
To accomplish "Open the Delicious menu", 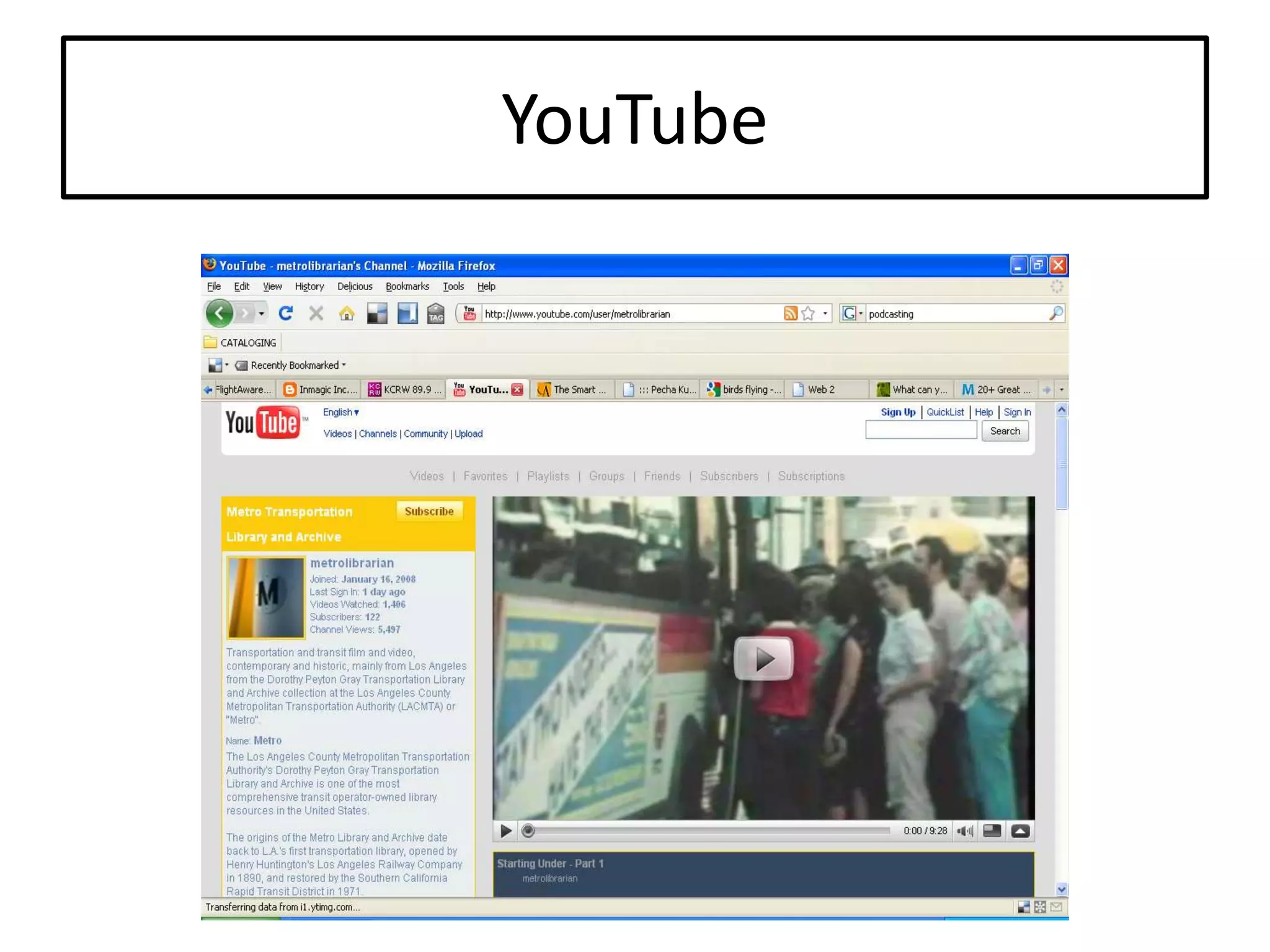I will click(x=355, y=286).
